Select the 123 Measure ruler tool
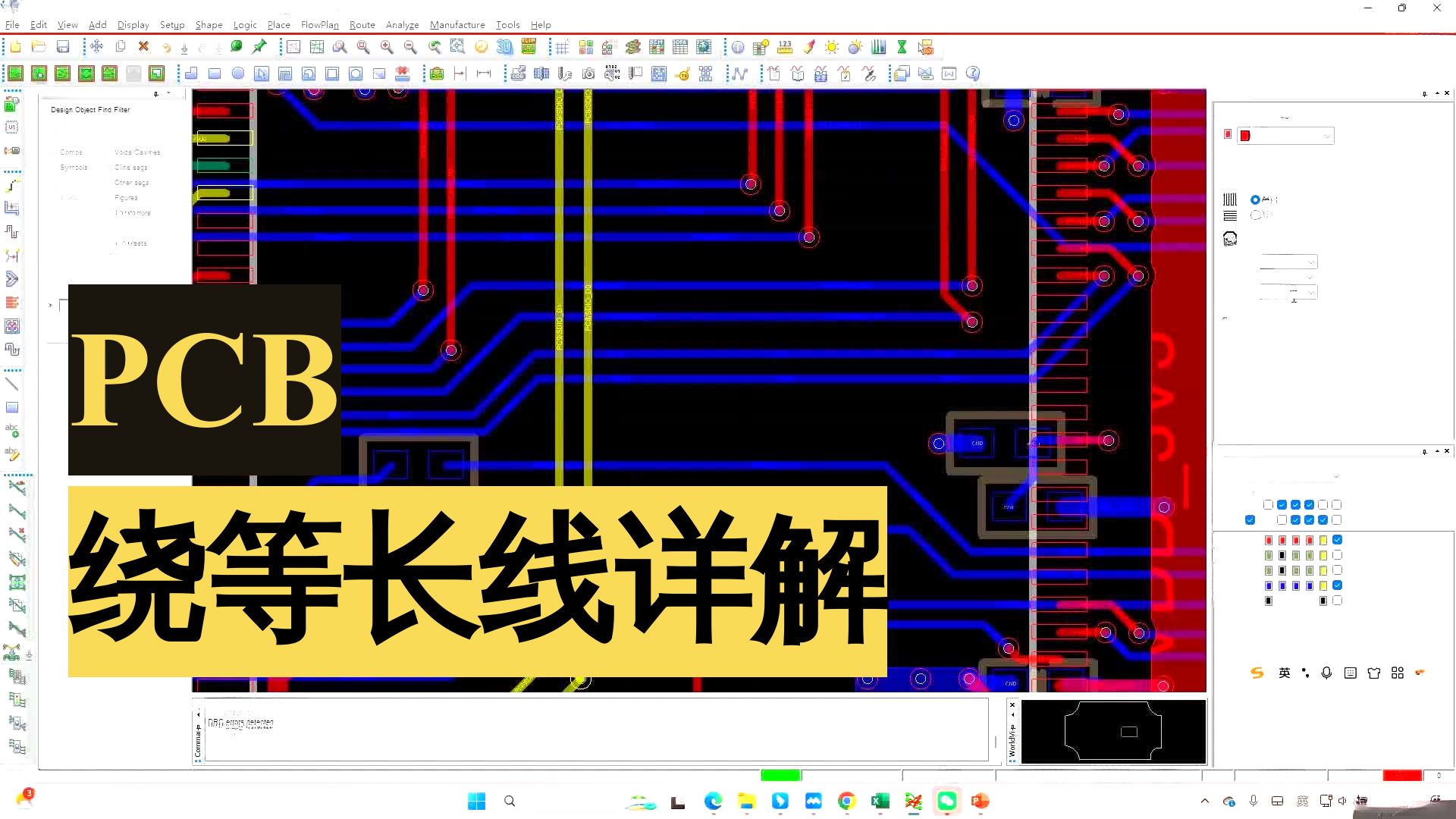This screenshot has width=1456, height=819. tap(785, 47)
